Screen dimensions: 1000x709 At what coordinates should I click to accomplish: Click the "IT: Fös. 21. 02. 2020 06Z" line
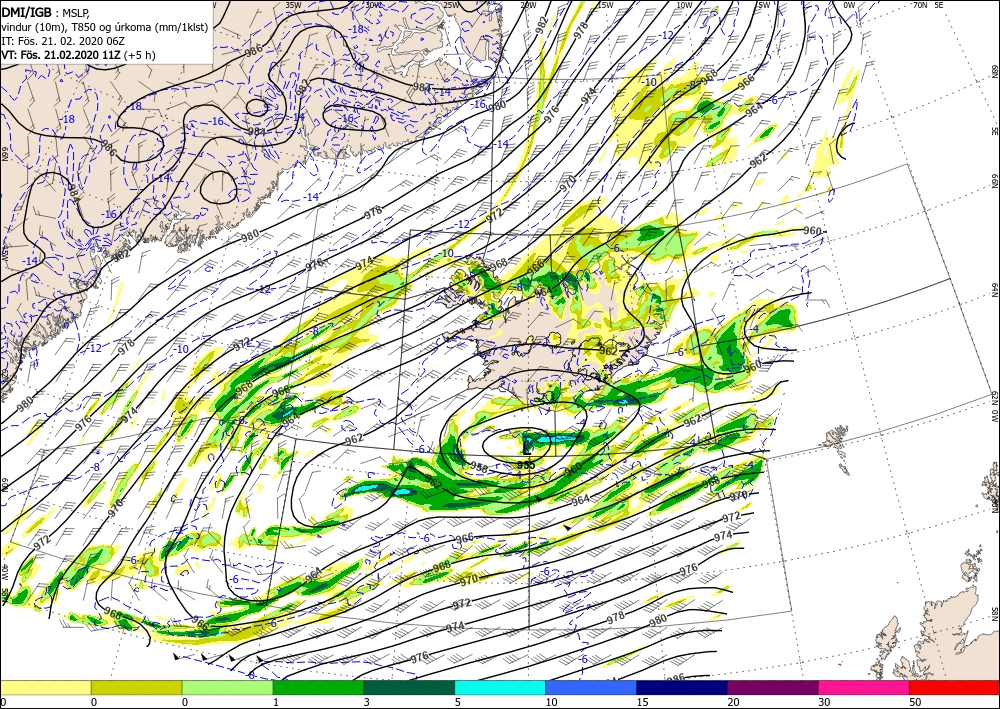[65, 41]
